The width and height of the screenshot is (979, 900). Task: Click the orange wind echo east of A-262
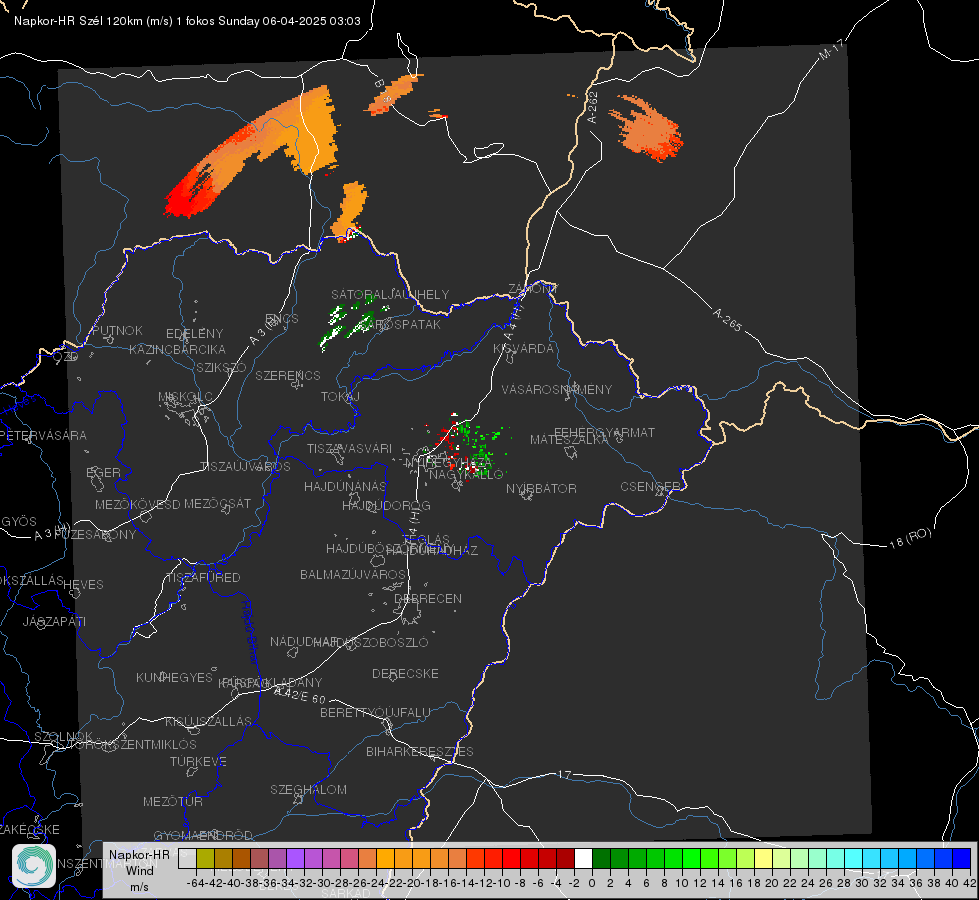(646, 128)
